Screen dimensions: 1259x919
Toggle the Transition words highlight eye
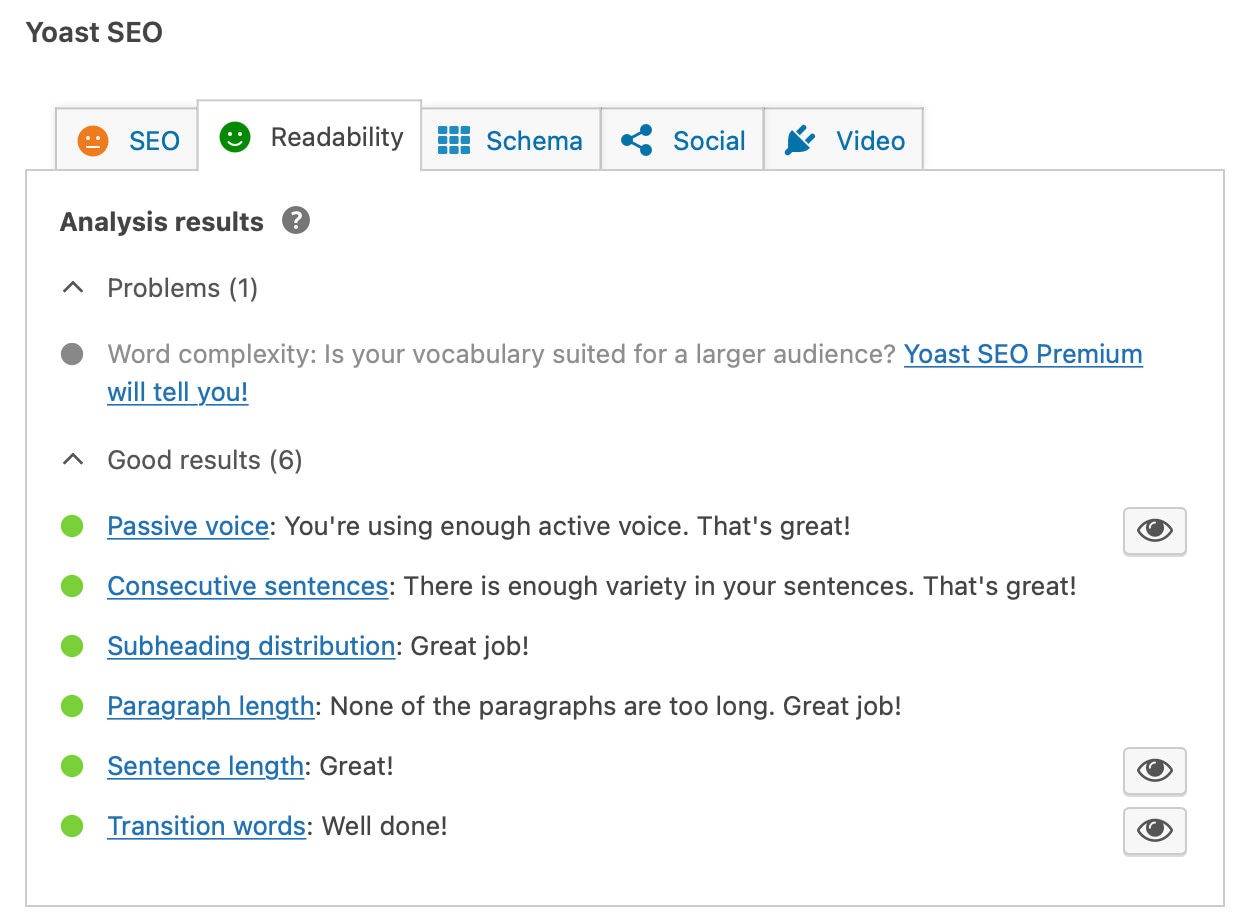(1154, 830)
